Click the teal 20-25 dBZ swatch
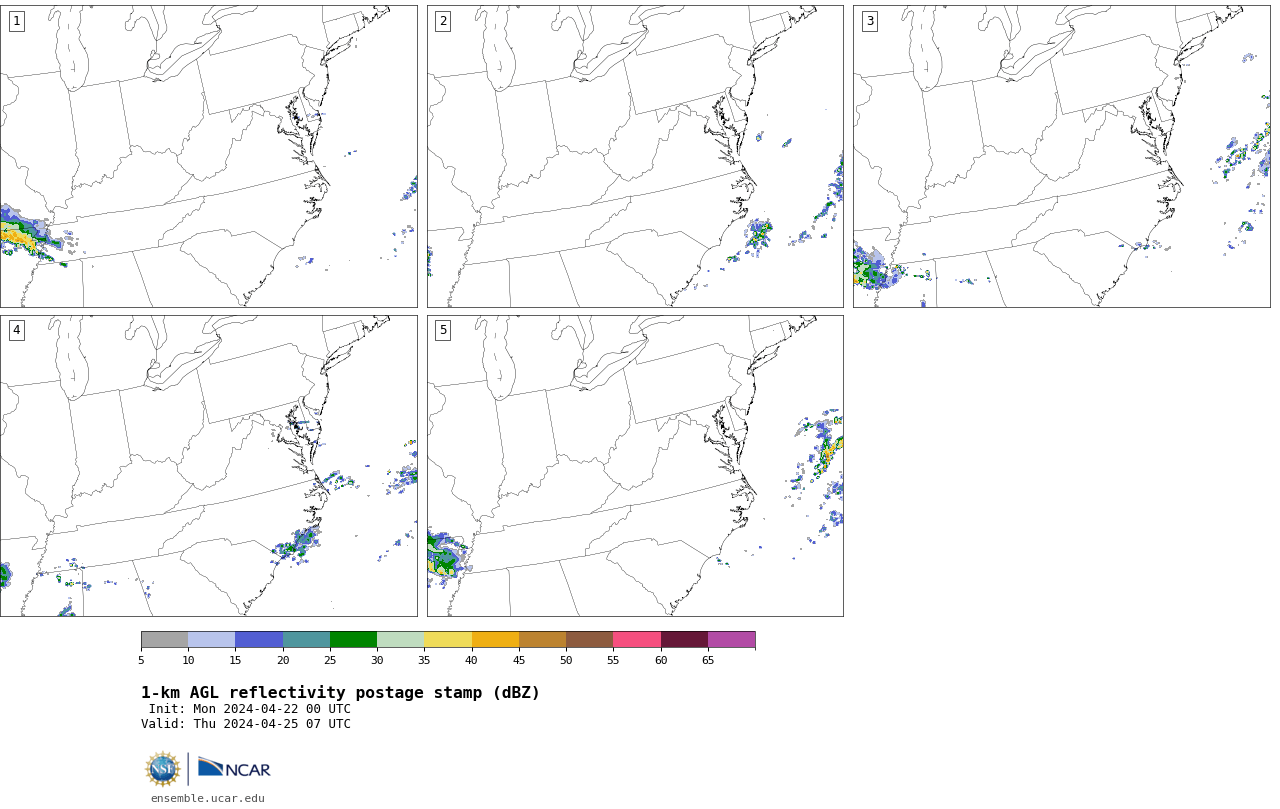1280x809 pixels. [306, 640]
